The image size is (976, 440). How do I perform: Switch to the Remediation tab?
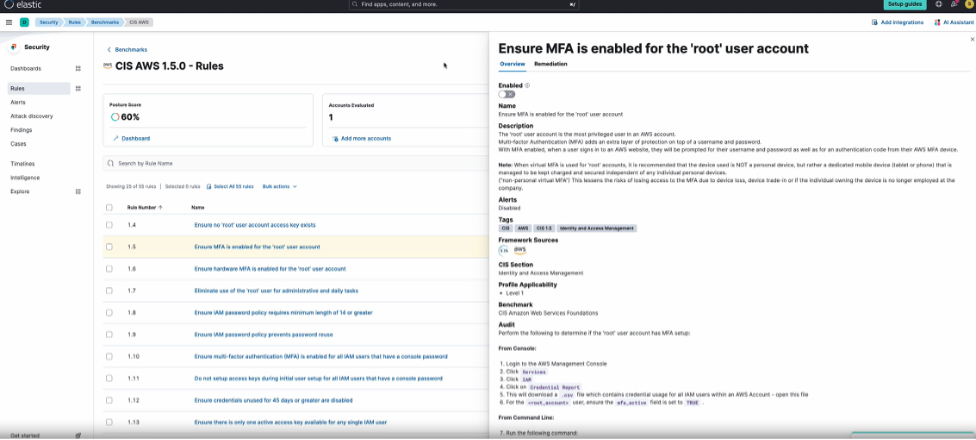coord(550,64)
